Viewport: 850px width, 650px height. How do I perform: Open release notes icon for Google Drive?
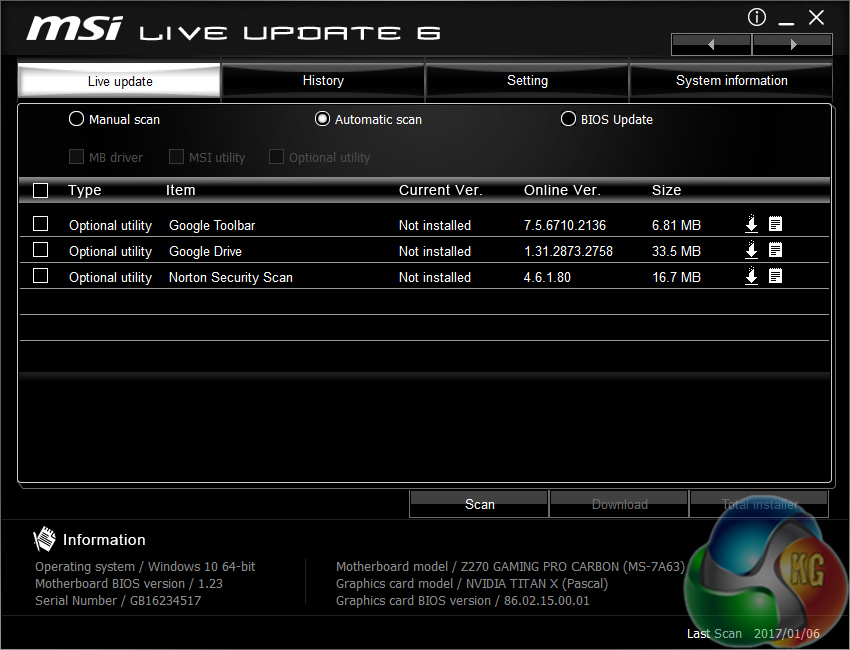point(775,250)
